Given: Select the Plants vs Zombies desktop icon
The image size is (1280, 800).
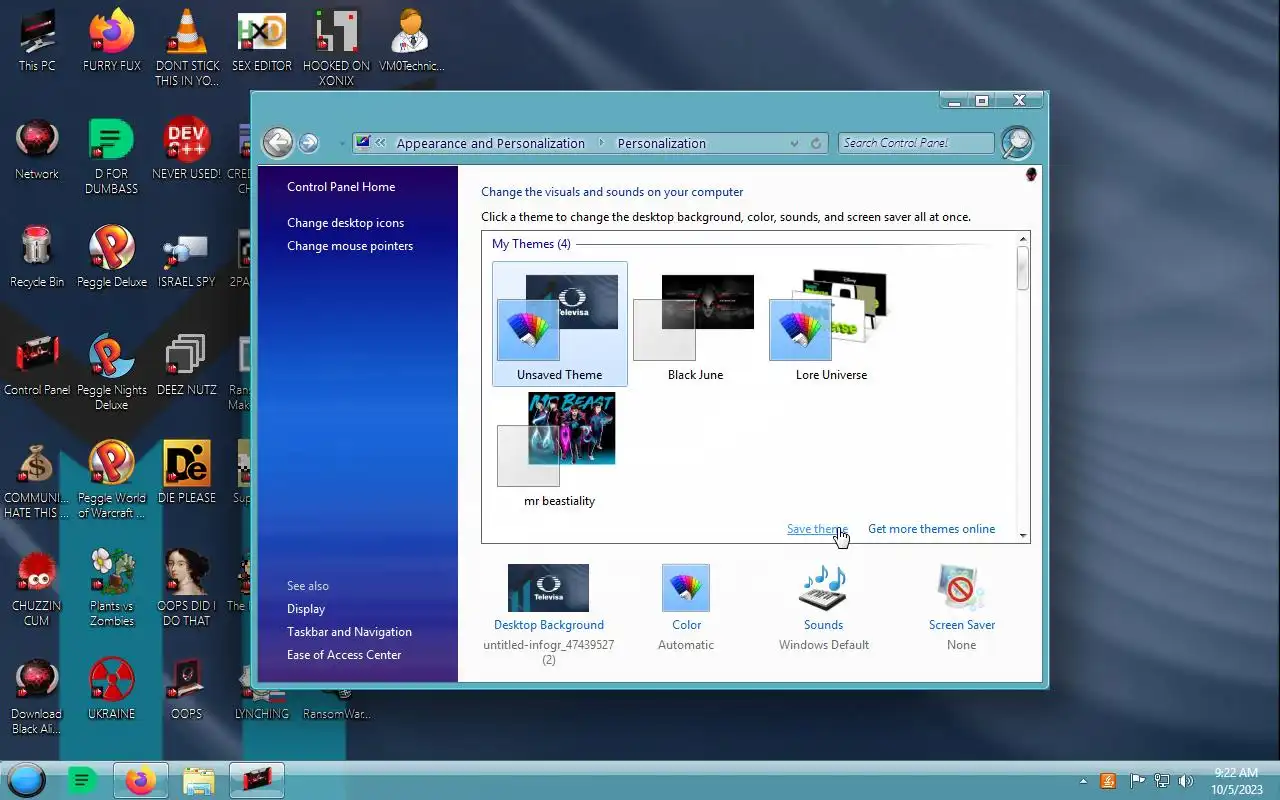Looking at the screenshot, I should point(112,587).
